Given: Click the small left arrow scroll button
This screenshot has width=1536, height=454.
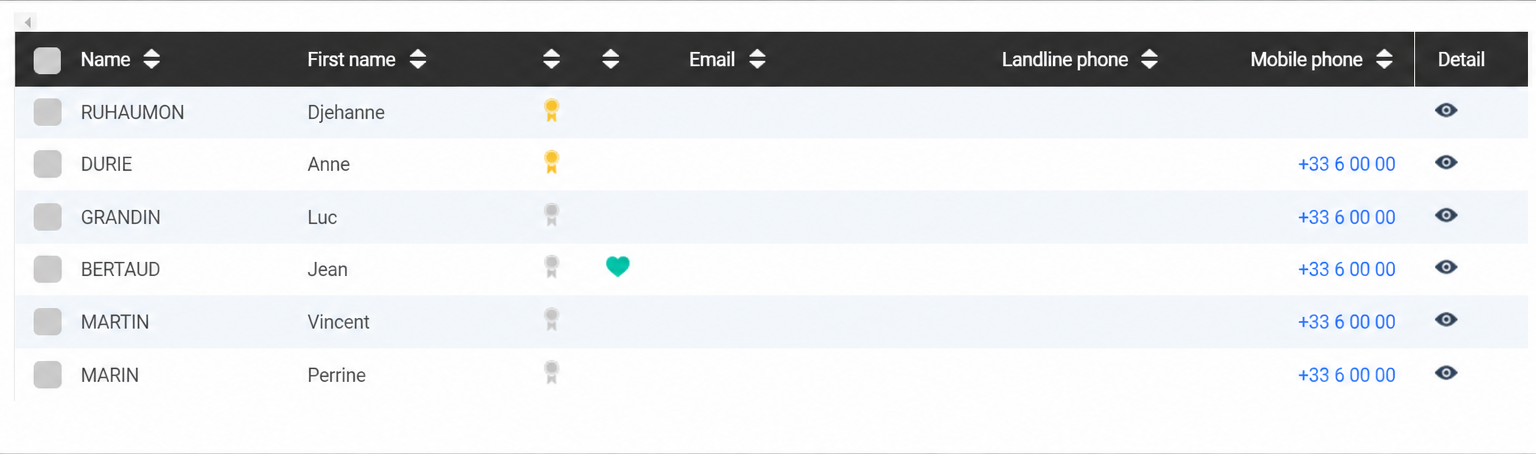Looking at the screenshot, I should 27,22.
